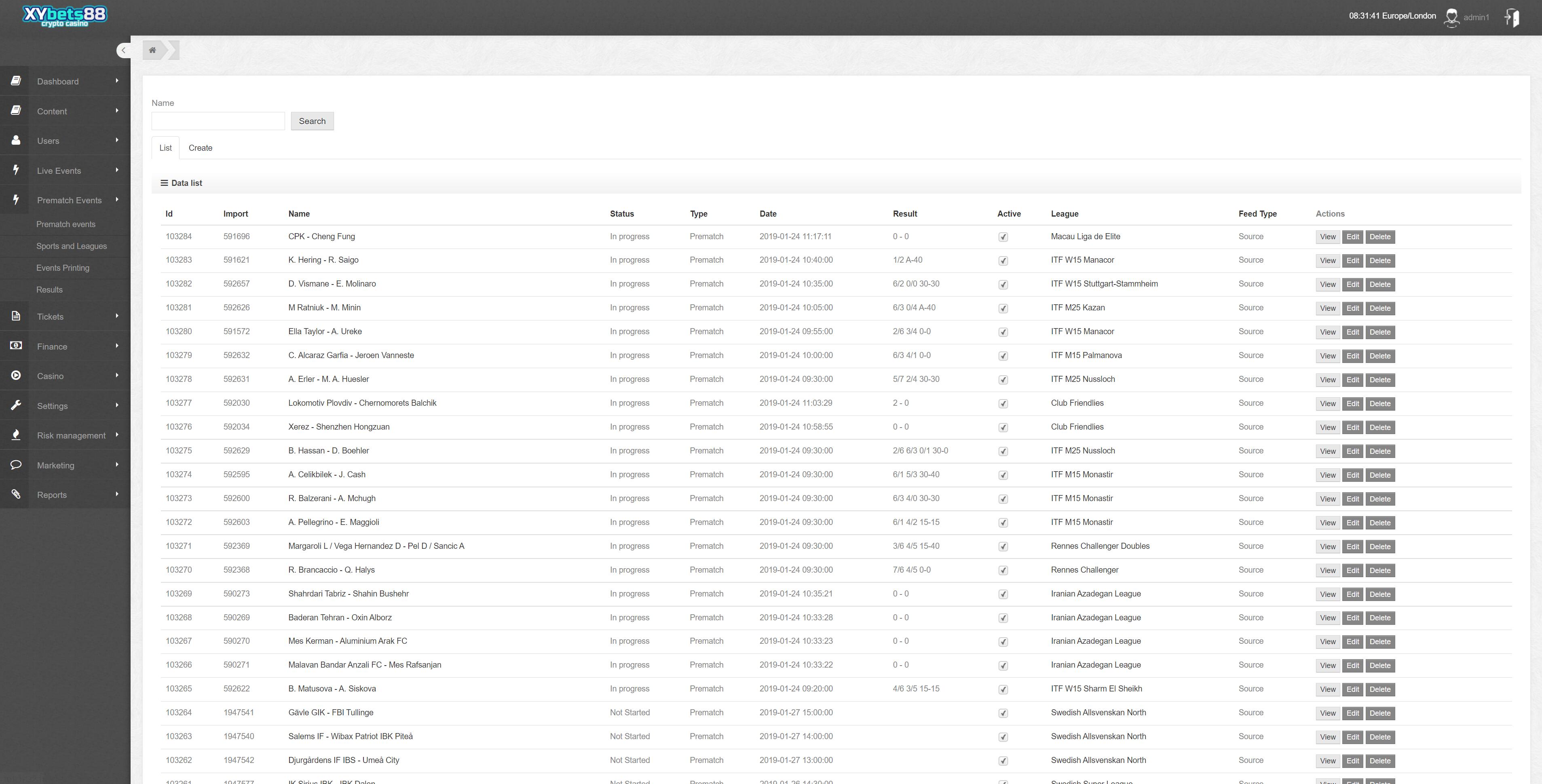Image resolution: width=1542 pixels, height=784 pixels.
Task: Click the Live Events lightning icon
Action: (x=15, y=170)
